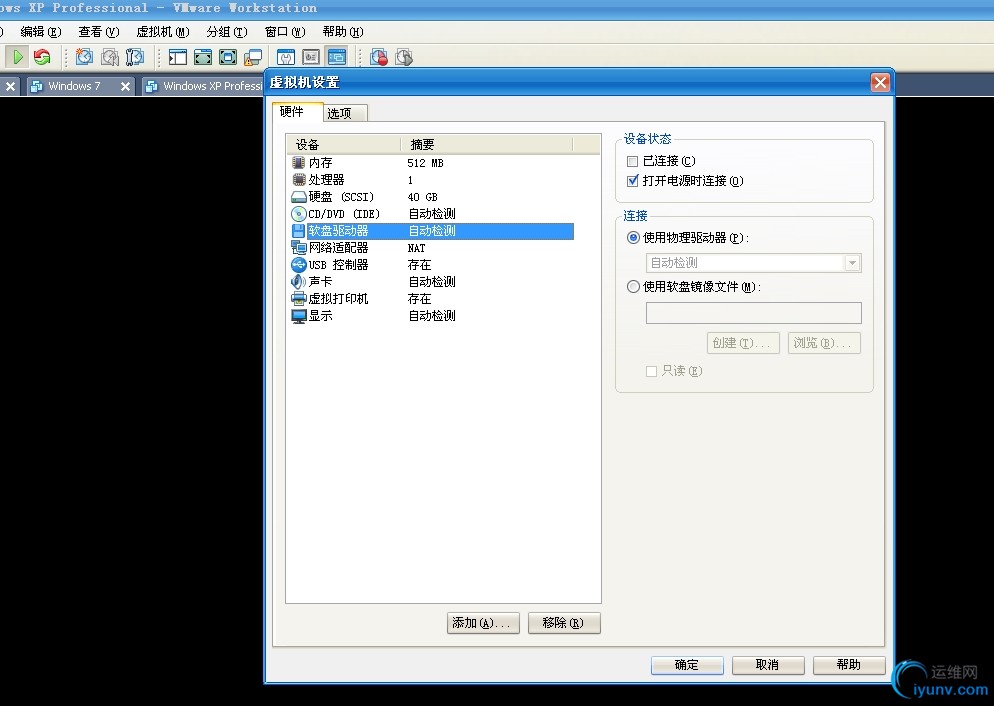This screenshot has width=994, height=706.
Task: Click the 创建(T)... button
Action: point(743,343)
